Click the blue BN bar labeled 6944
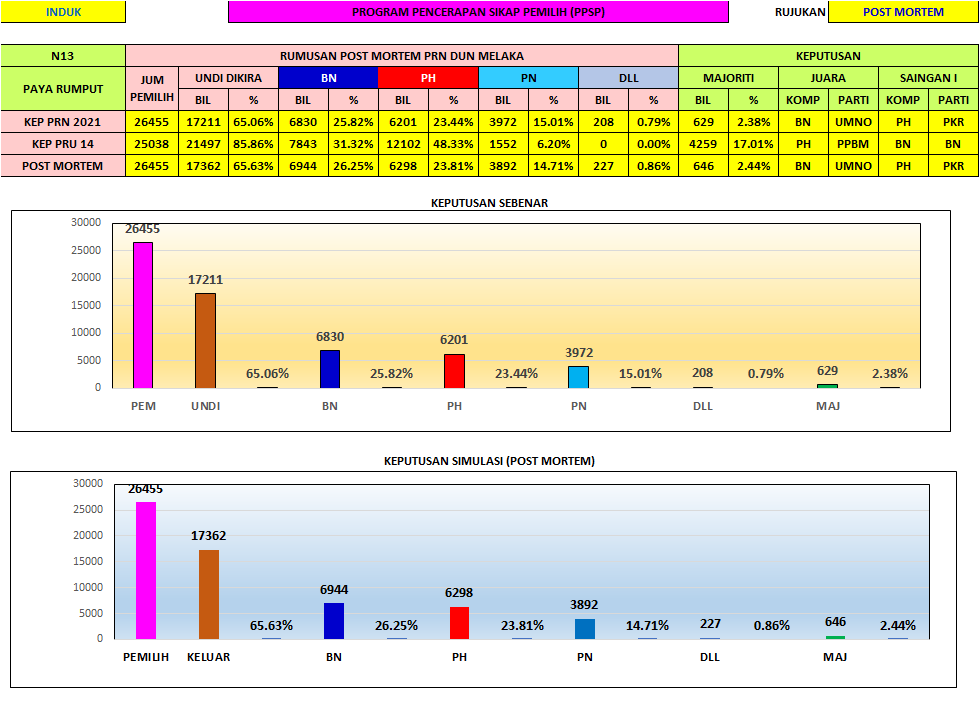Image resolution: width=979 pixels, height=724 pixels. tap(334, 621)
